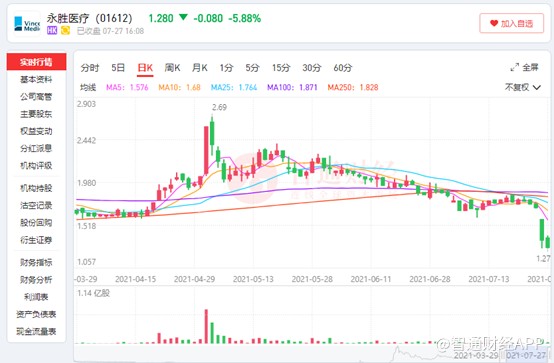This screenshot has width=554, height=363.
Task: Click the MA100: 1.871 indicator label
Action: pos(292,87)
